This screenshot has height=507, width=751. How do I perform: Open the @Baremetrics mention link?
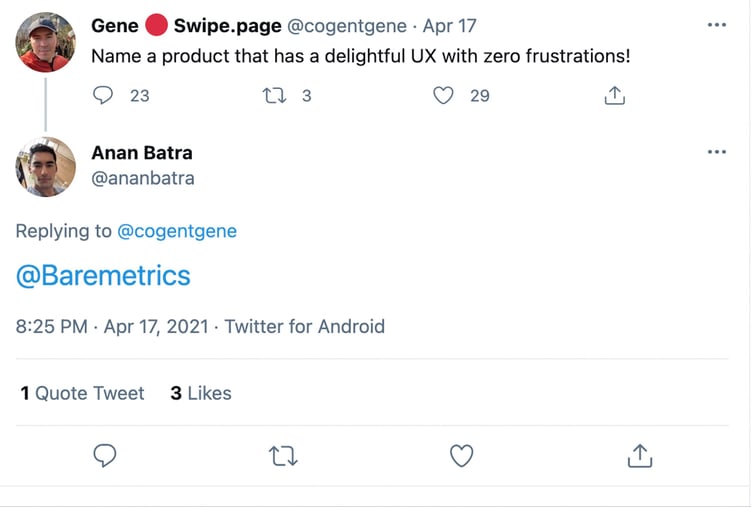tap(103, 276)
